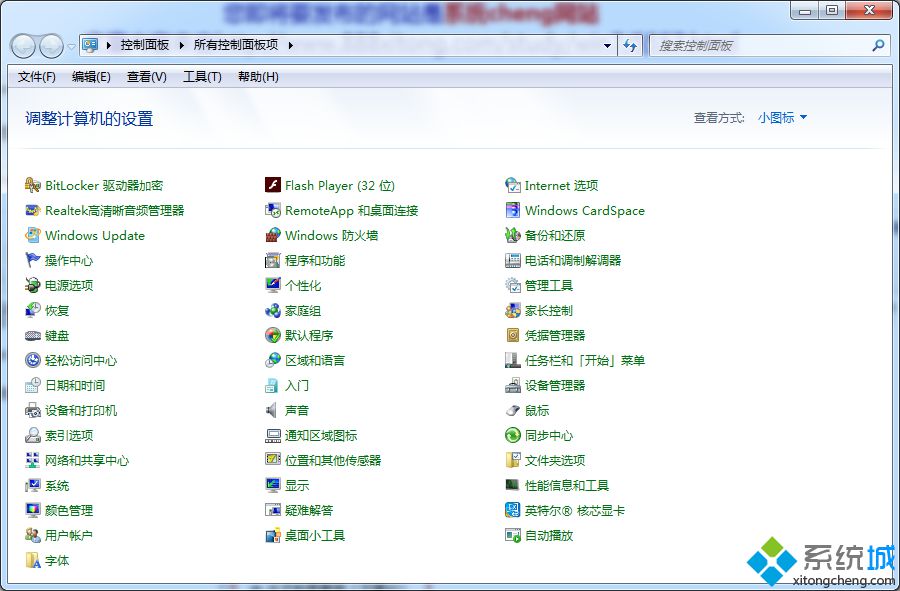Expand the arrow before 控制面板 breadcrumb
This screenshot has height=591, width=900.
(x=108, y=45)
